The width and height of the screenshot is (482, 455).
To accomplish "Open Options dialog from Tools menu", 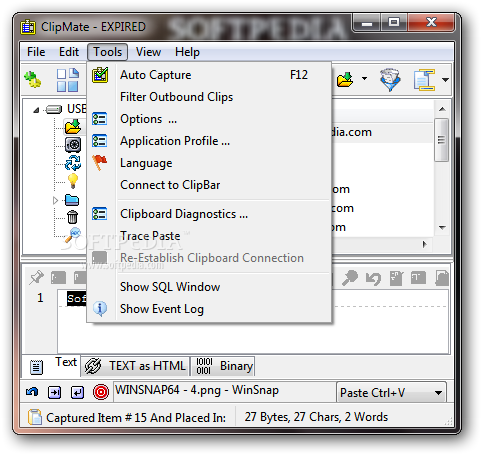I will click(x=210, y=119).
